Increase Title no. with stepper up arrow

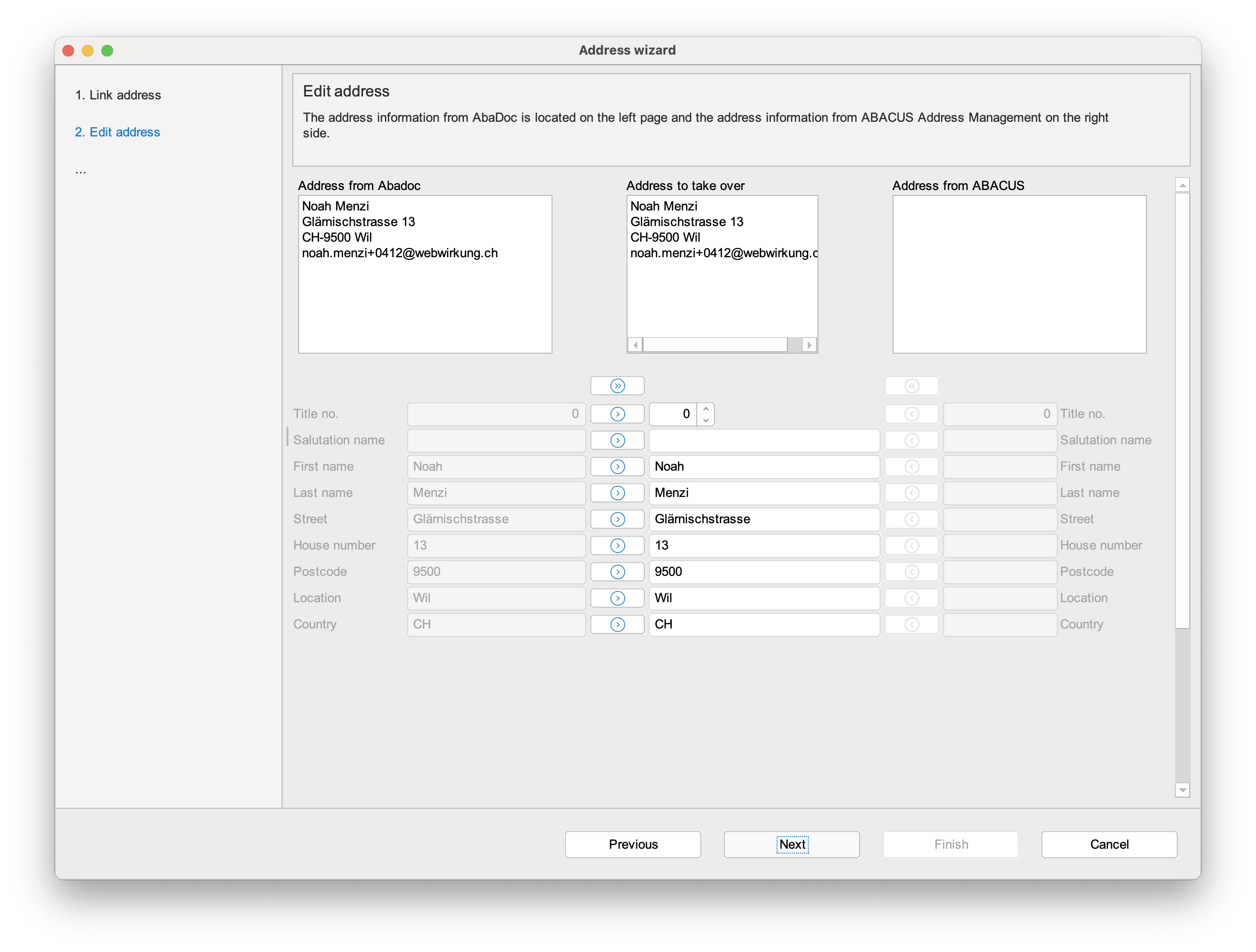click(x=706, y=409)
